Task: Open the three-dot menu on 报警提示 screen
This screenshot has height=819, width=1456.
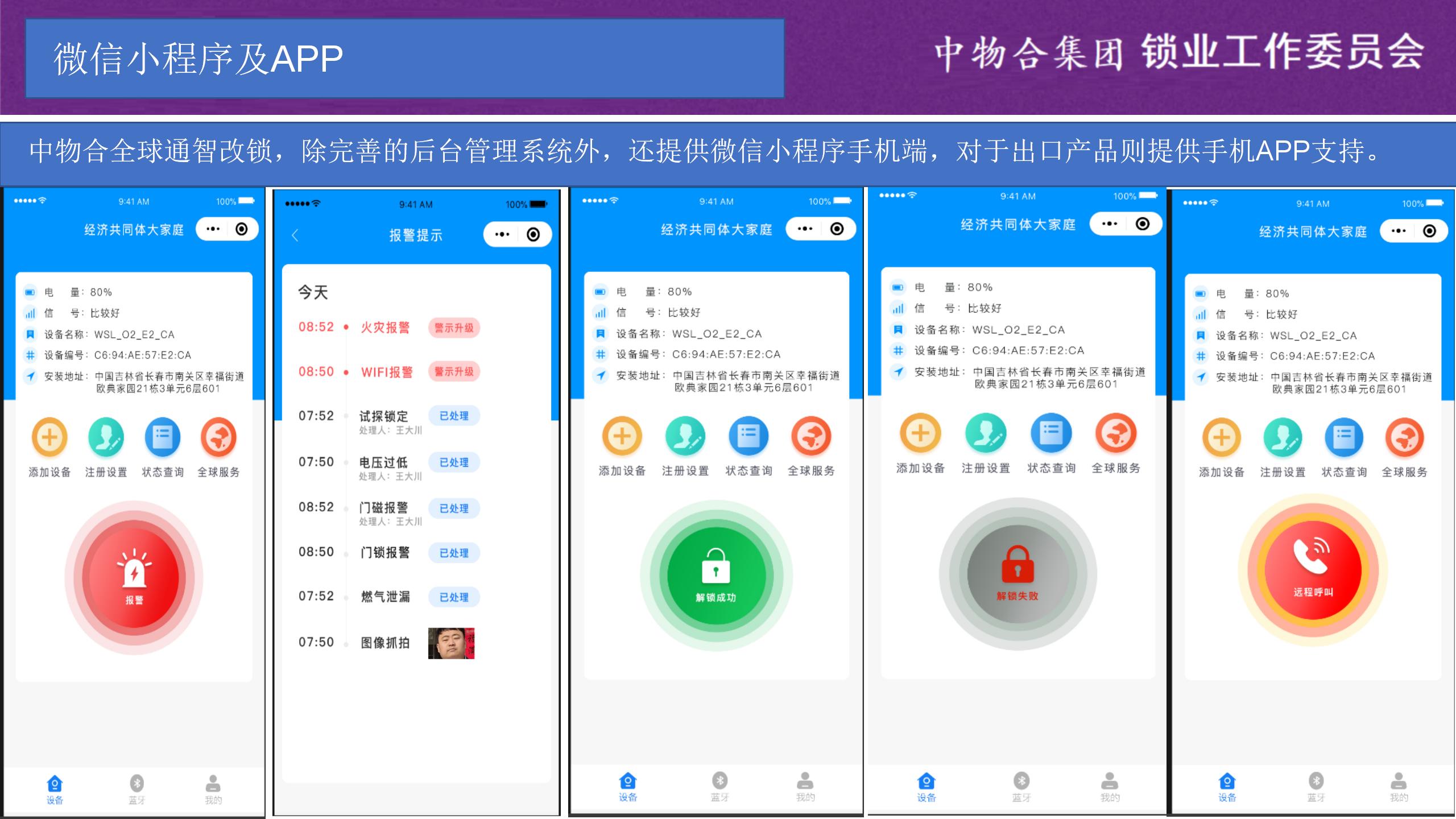Action: coord(502,234)
